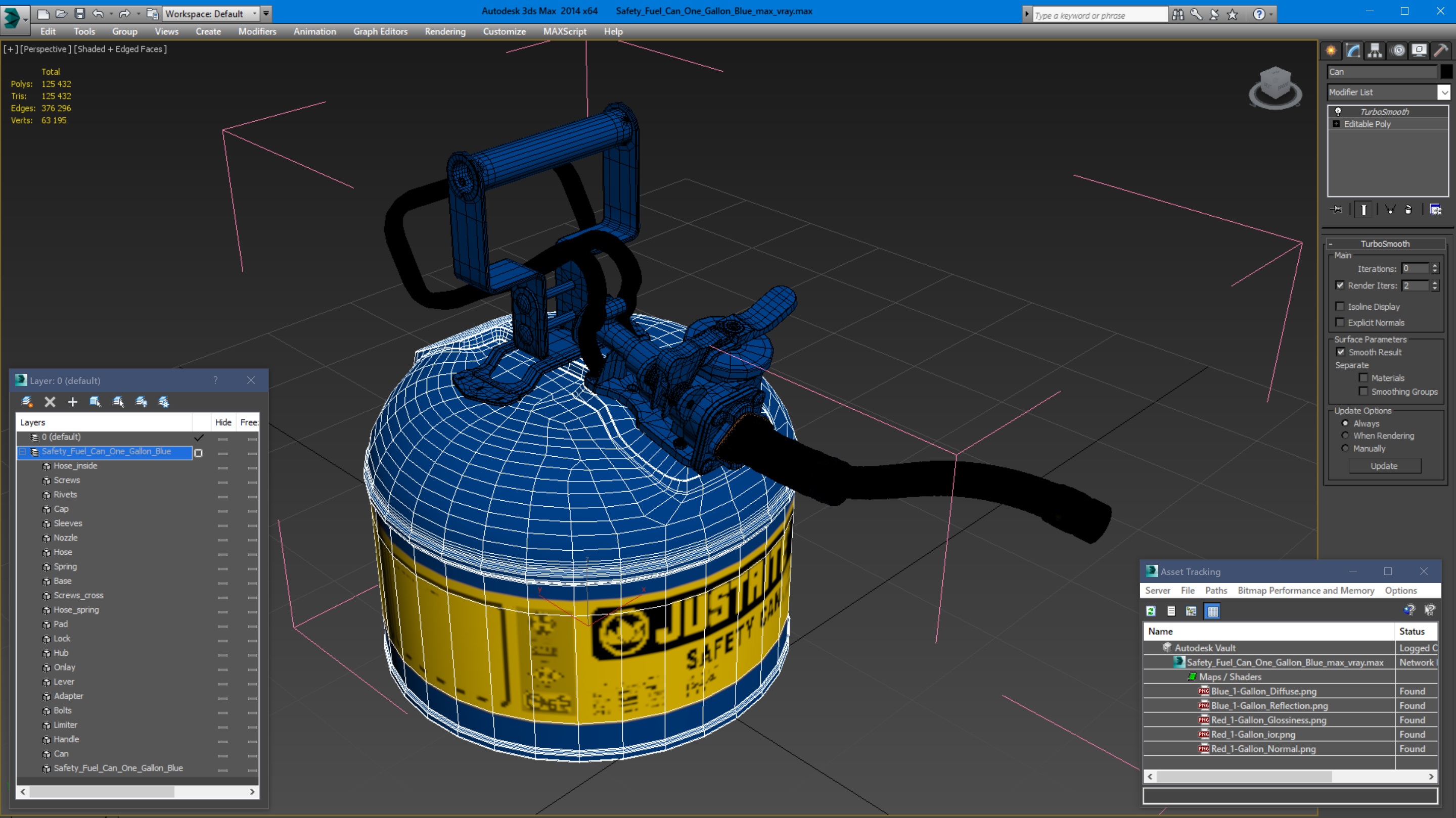Click the Iterations spinner arrows

coord(1435,268)
